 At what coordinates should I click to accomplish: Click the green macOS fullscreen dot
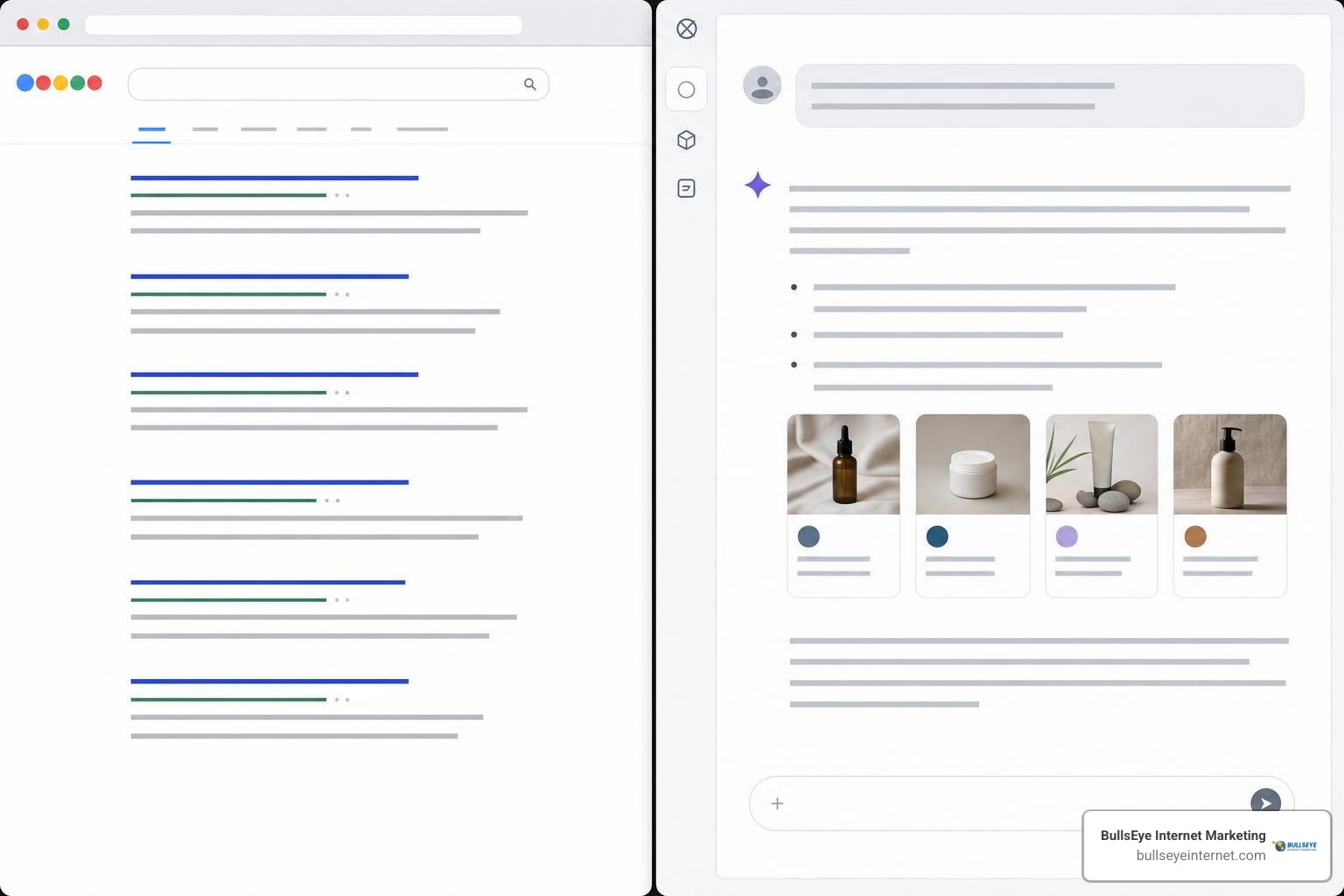(64, 24)
